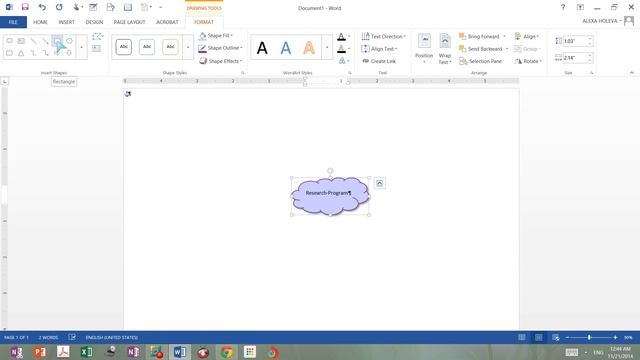Open Align Text dropdown
This screenshot has width=640, height=360.
point(379,49)
